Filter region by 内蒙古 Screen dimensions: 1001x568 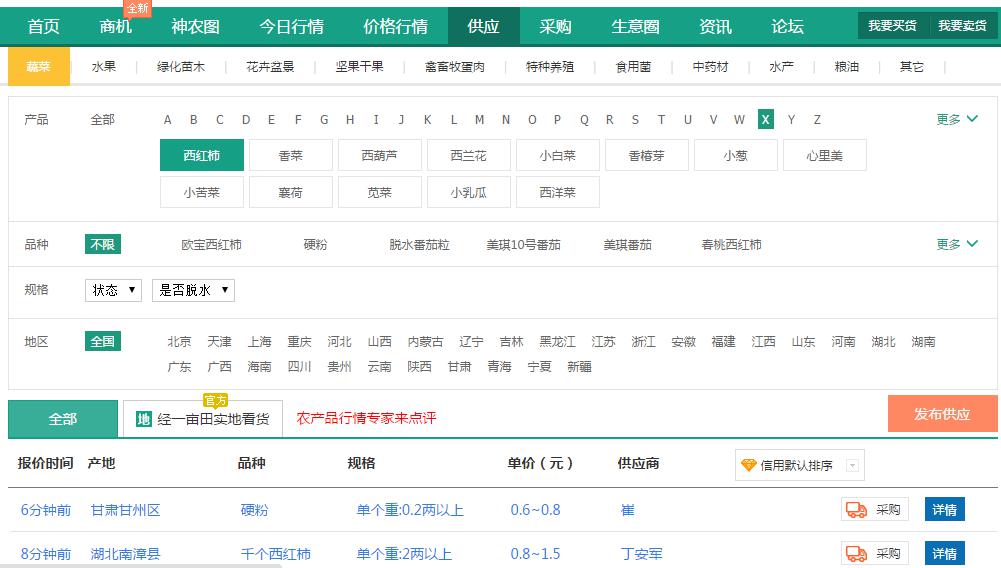tap(425, 341)
